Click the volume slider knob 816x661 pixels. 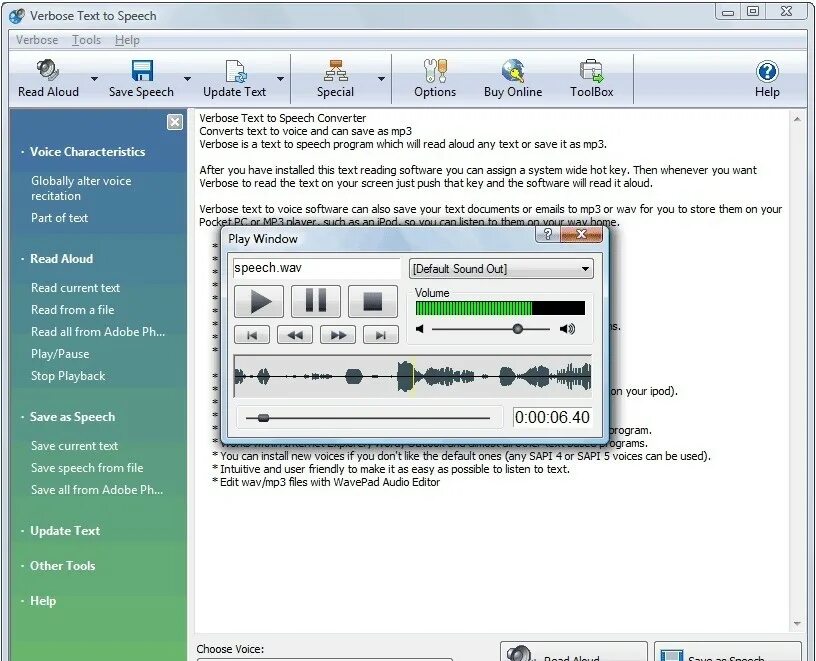coord(517,329)
